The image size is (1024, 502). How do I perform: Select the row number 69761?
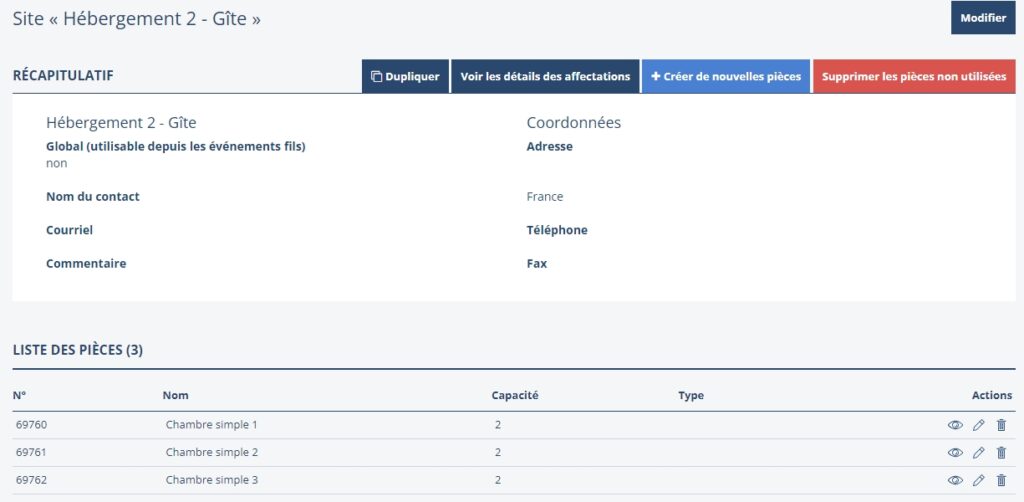[x=32, y=453]
